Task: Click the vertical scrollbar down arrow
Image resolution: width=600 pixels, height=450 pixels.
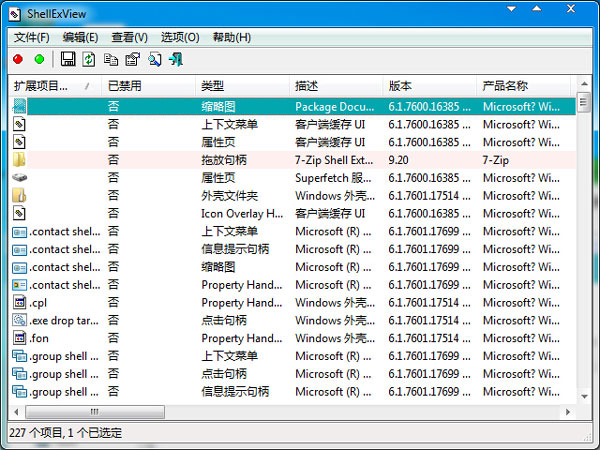Action: [583, 396]
